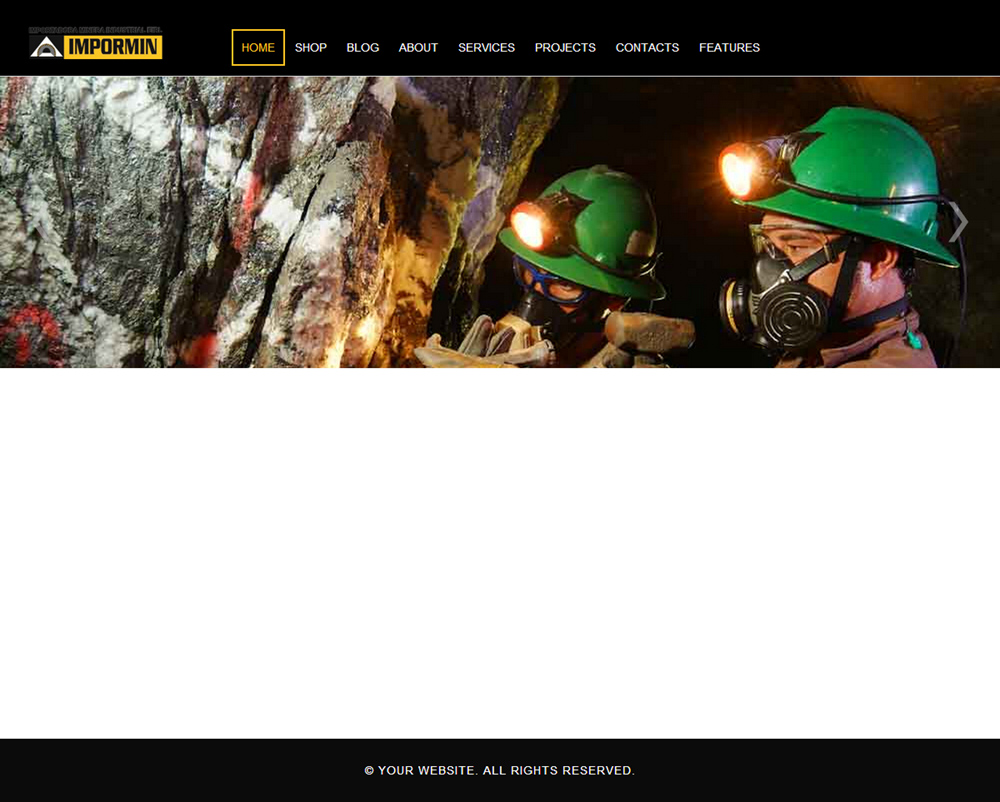
Task: Advance the slider with the right chevron
Action: pos(958,222)
